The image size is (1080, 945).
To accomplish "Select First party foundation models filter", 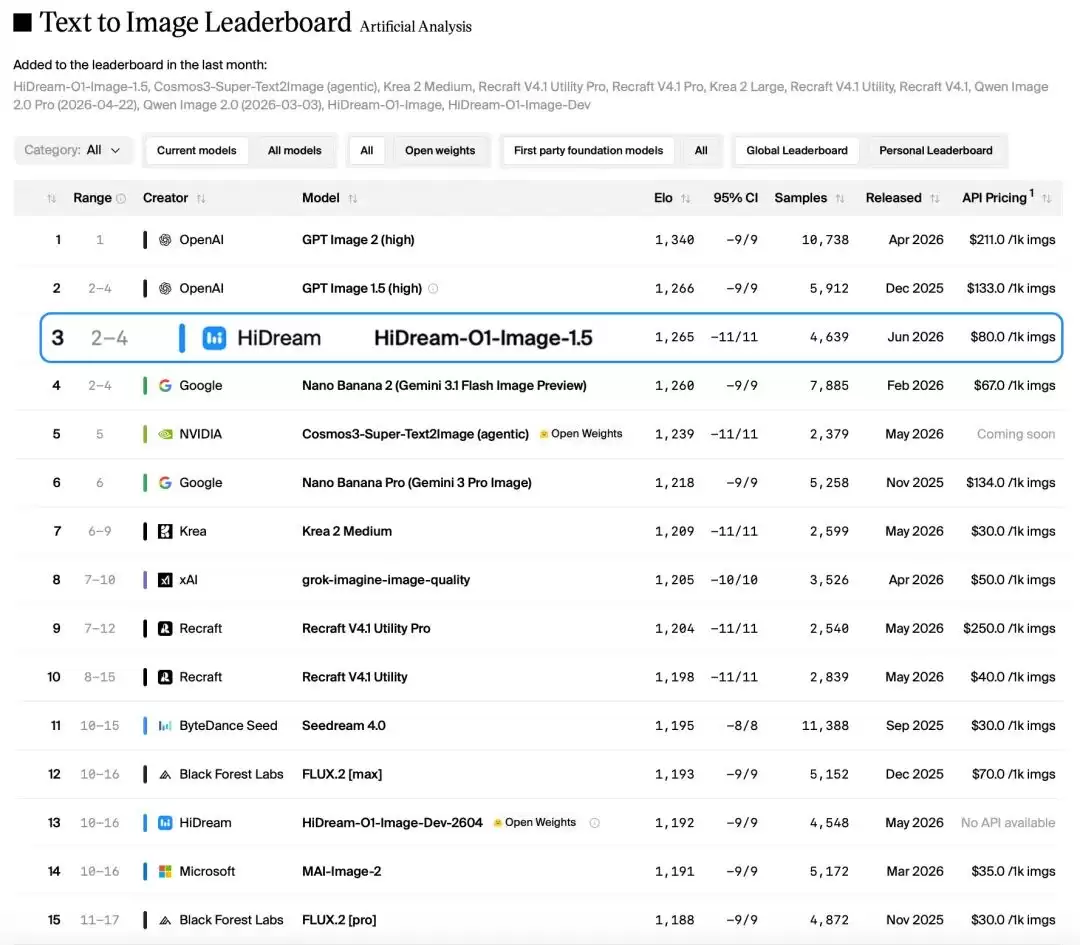I will coord(588,150).
